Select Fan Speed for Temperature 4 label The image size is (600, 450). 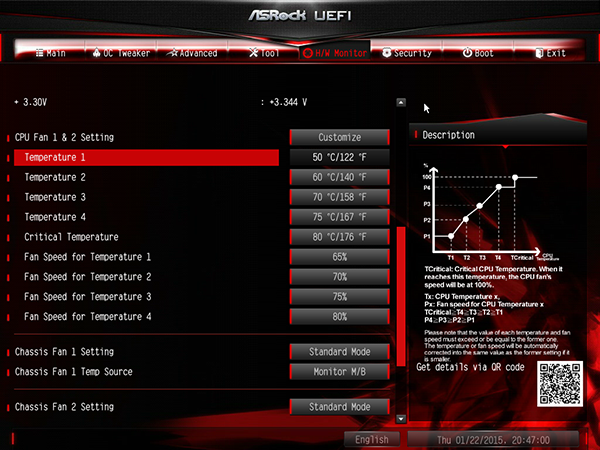87,316
